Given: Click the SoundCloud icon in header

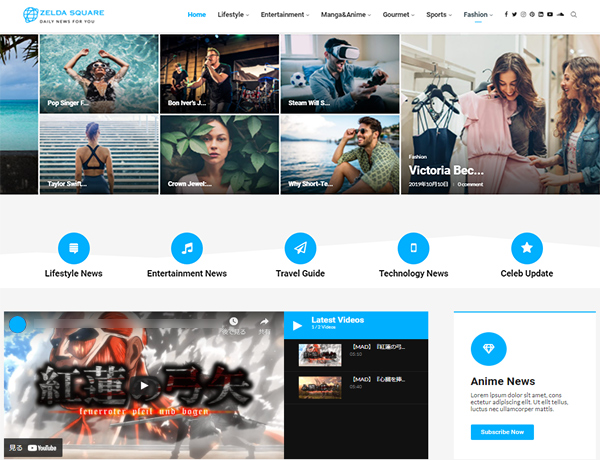Looking at the screenshot, I should (x=561, y=15).
